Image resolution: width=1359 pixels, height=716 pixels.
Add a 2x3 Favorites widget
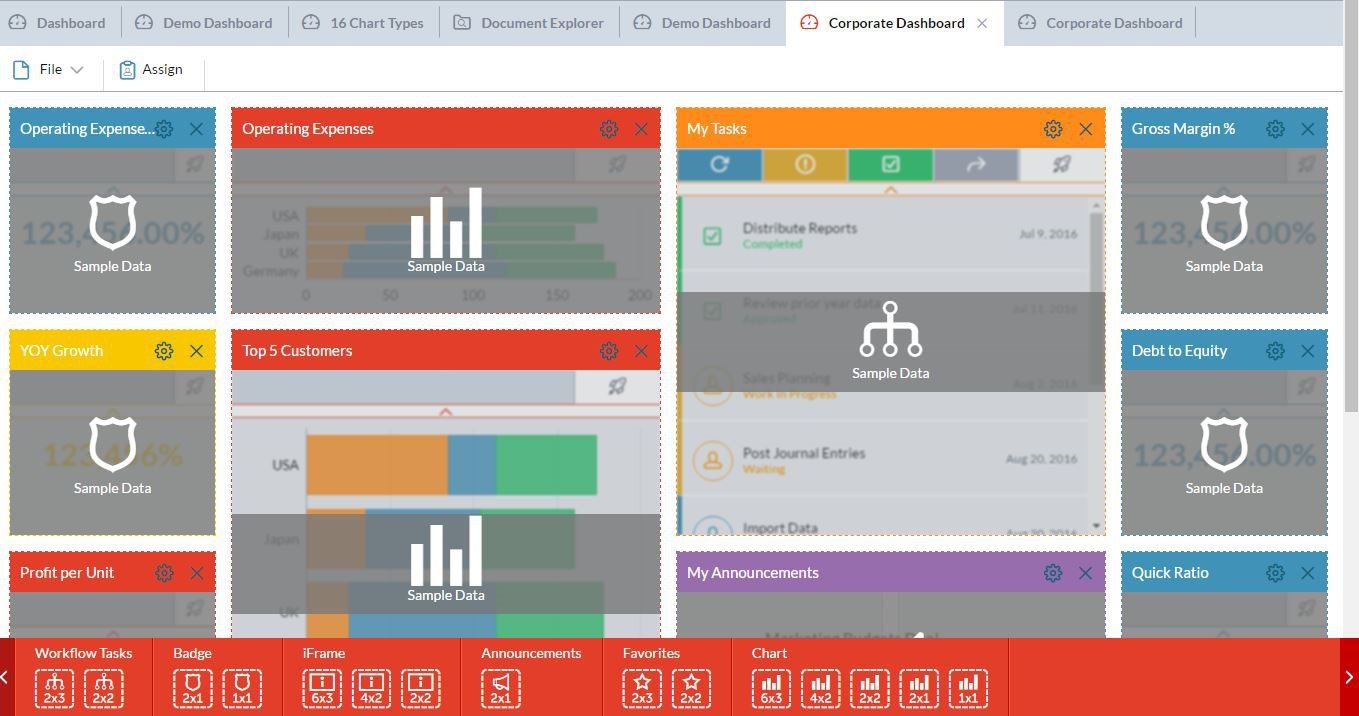click(641, 687)
